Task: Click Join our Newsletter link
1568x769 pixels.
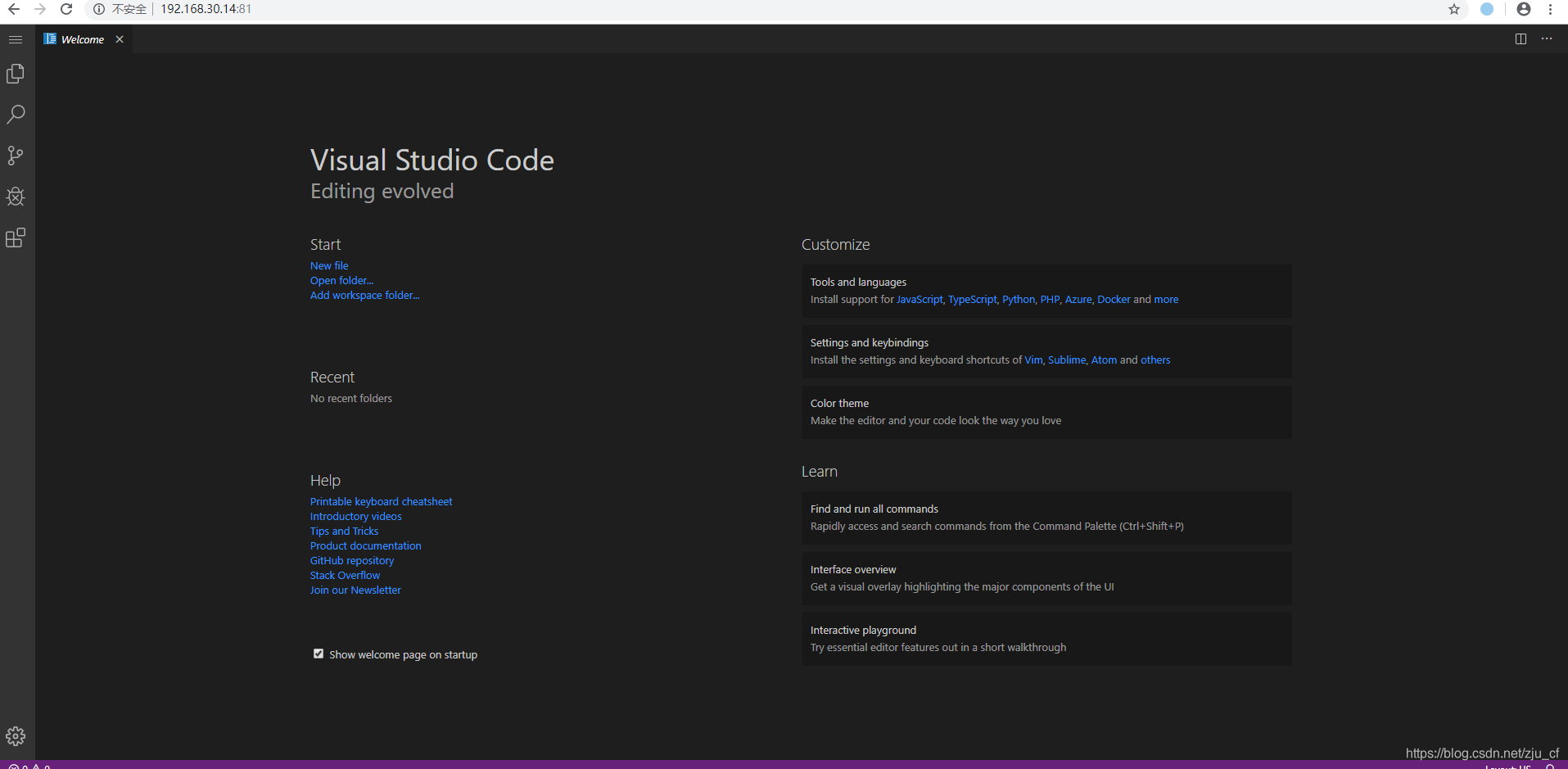Action: click(x=355, y=590)
